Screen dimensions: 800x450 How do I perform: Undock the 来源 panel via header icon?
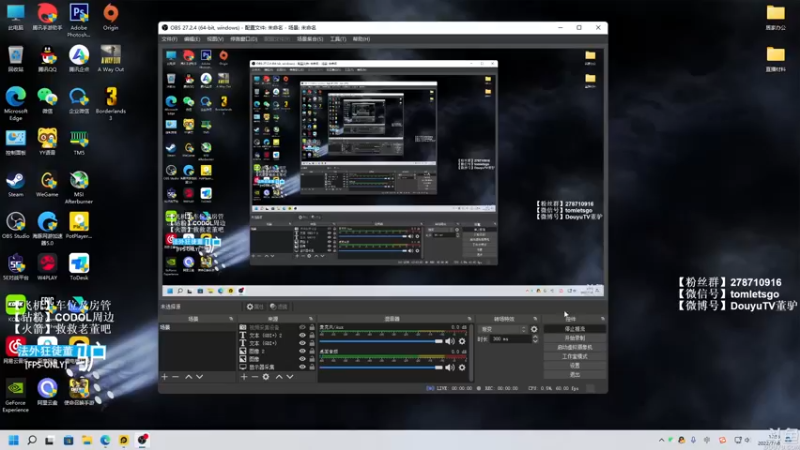311,319
